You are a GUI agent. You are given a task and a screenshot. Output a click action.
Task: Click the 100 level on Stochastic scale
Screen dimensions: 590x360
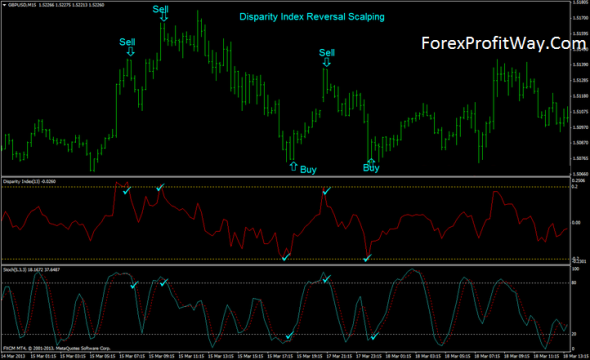(x=575, y=269)
